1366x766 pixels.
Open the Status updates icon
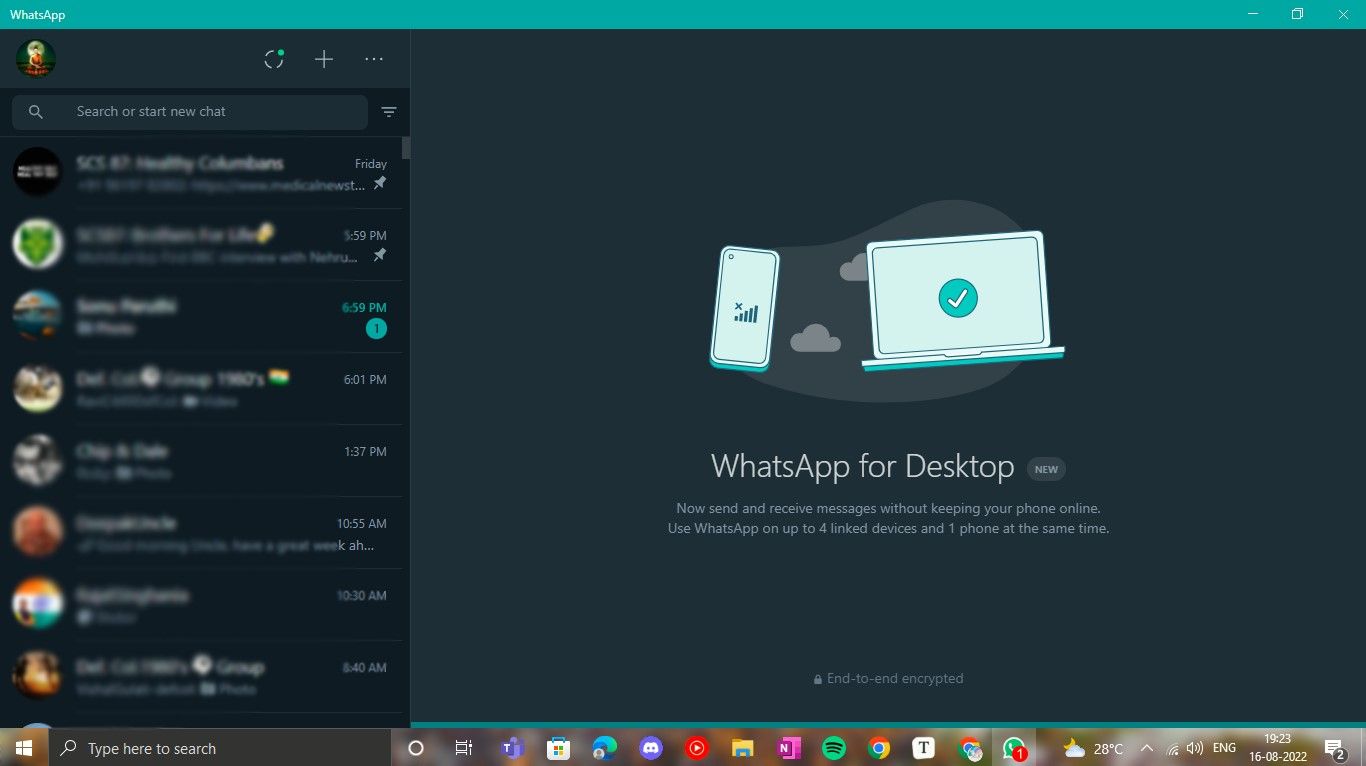click(274, 60)
